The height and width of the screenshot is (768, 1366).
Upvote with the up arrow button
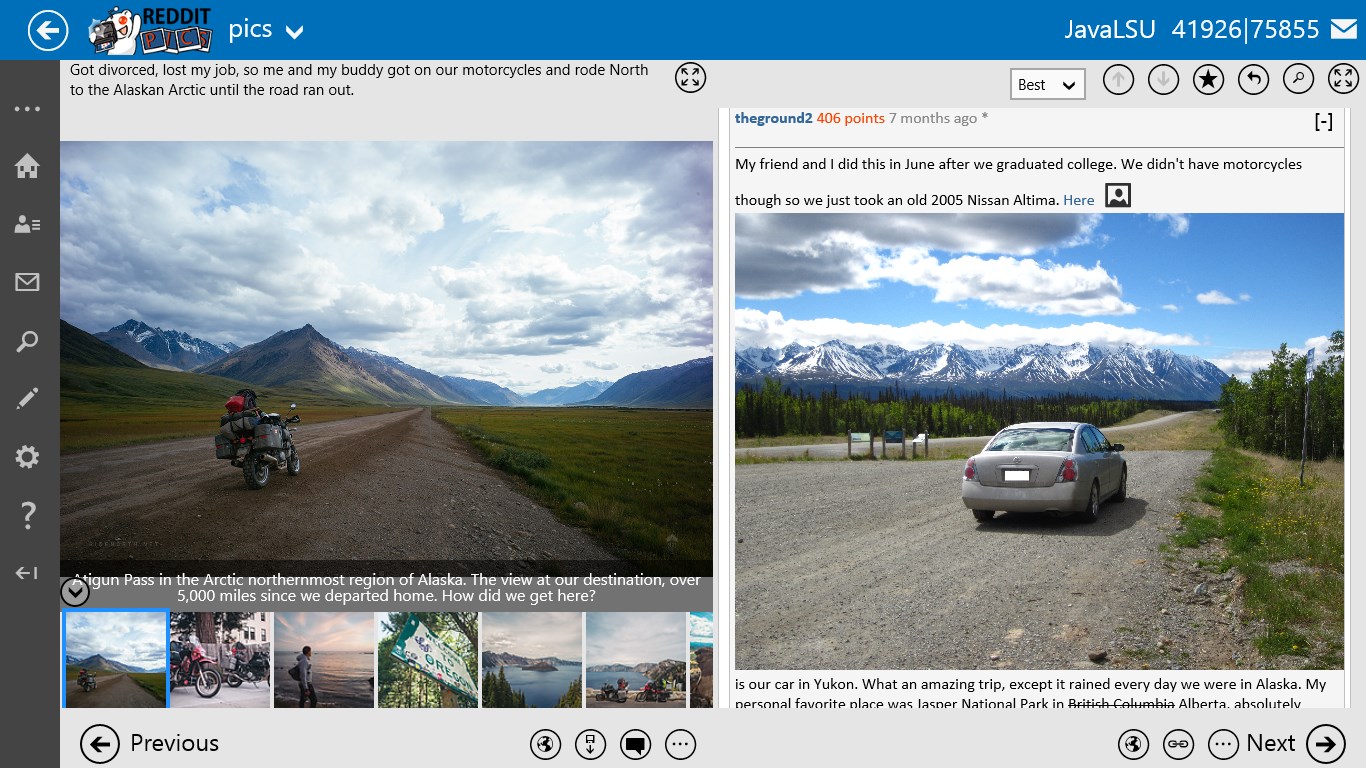click(x=1118, y=79)
